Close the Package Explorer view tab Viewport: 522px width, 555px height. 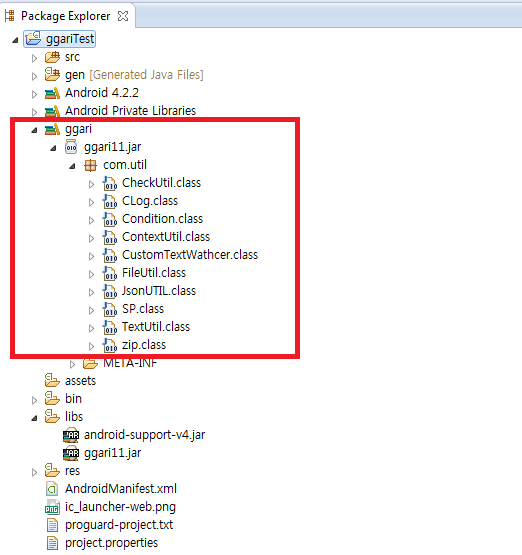pyautogui.click(x=123, y=16)
